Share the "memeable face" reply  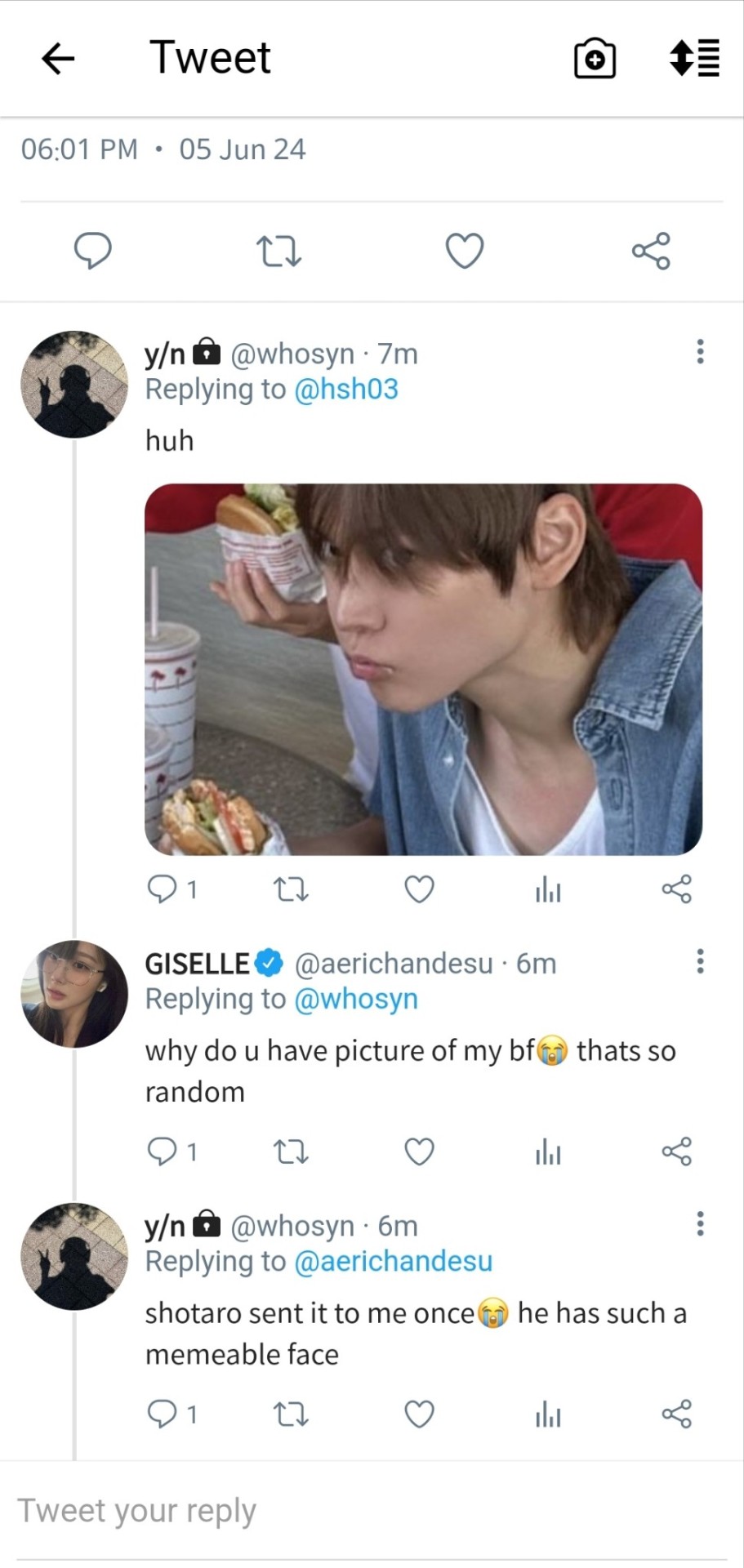coord(676,1414)
